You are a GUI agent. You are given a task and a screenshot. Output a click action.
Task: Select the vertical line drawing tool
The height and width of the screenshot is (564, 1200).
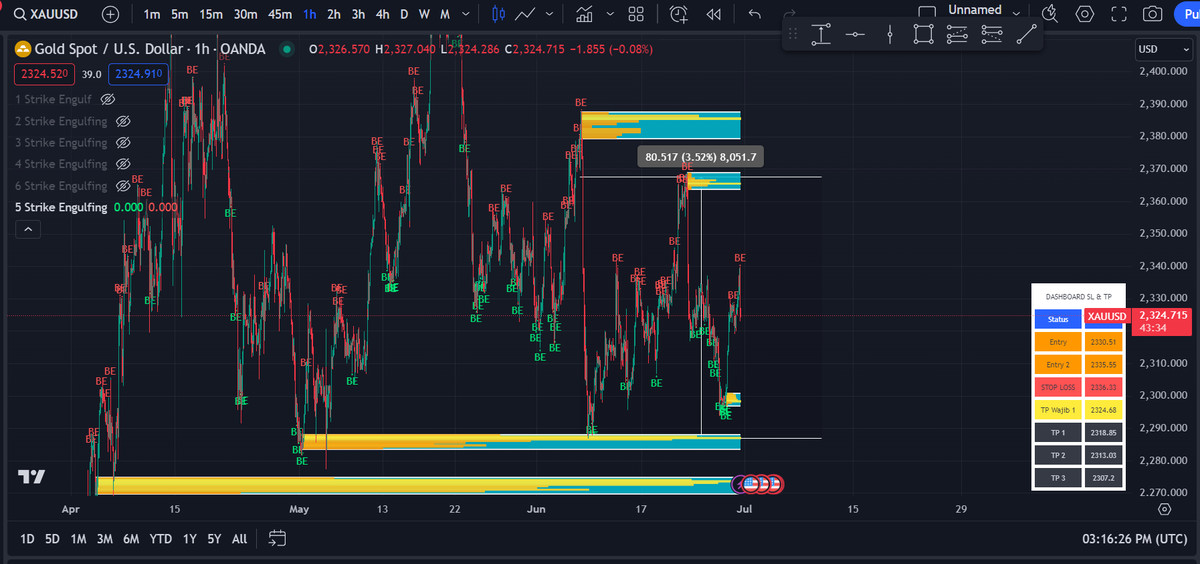(x=889, y=34)
